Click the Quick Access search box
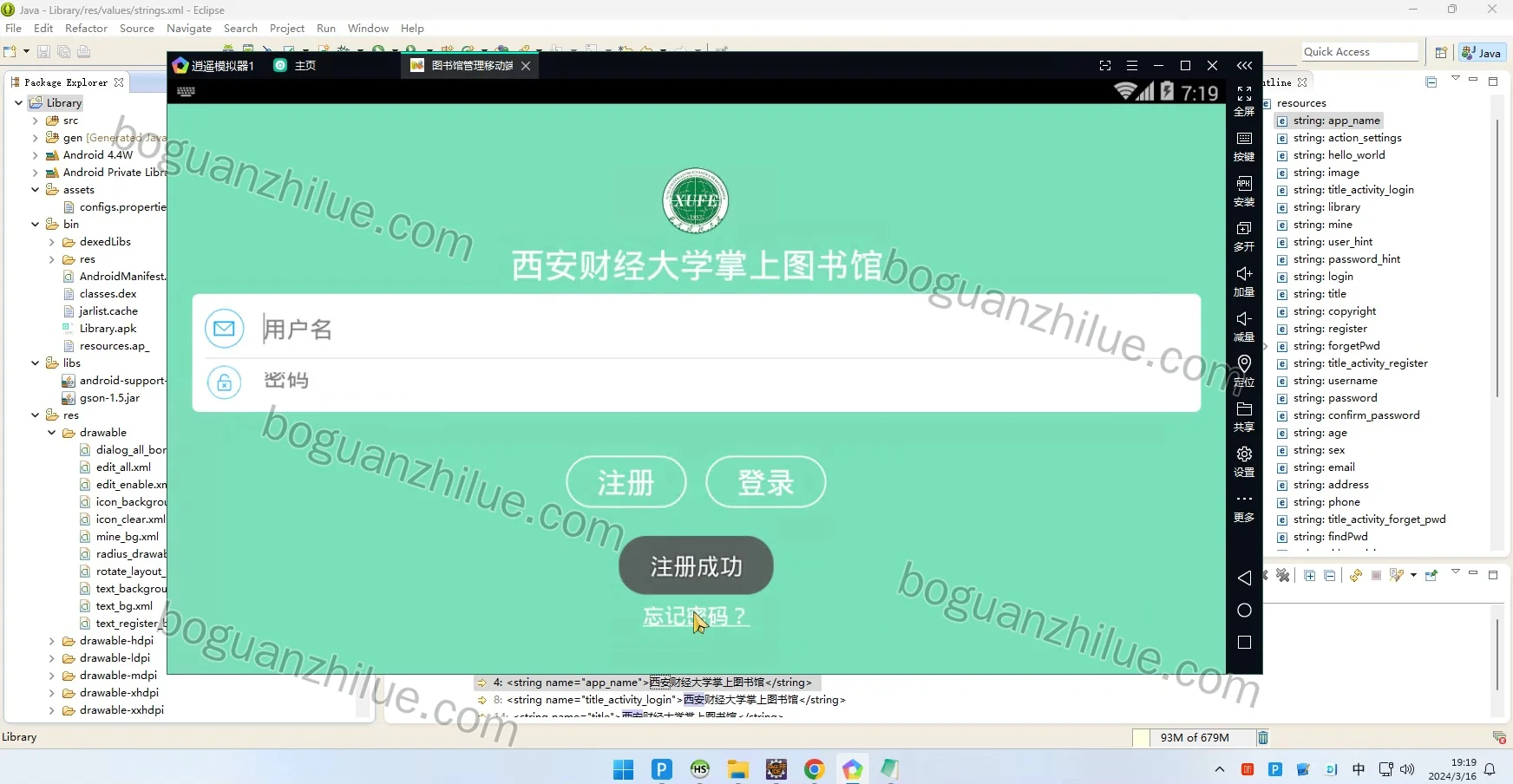The height and width of the screenshot is (784, 1513). [1359, 52]
